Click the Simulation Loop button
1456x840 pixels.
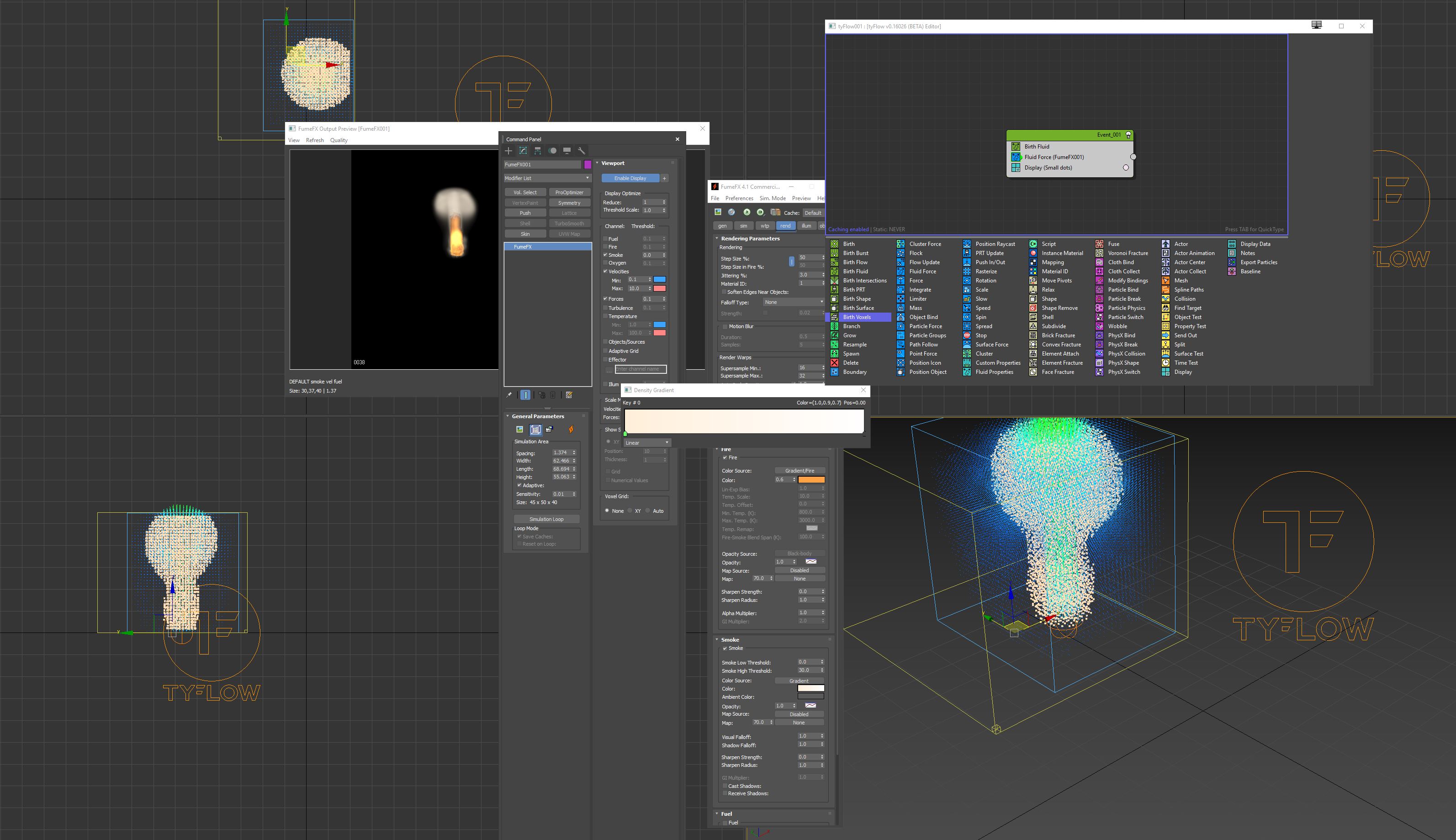point(546,519)
